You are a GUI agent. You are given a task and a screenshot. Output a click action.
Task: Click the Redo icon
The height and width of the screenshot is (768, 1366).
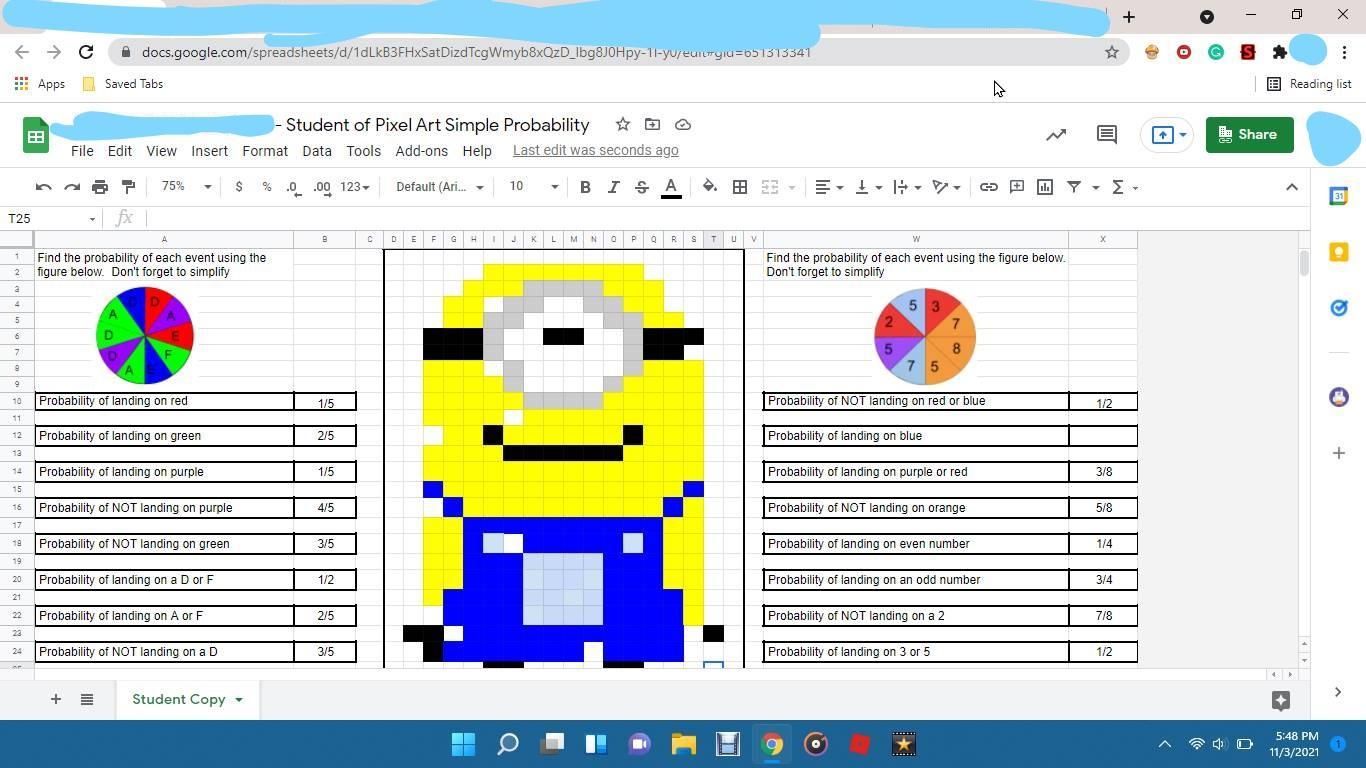71,187
